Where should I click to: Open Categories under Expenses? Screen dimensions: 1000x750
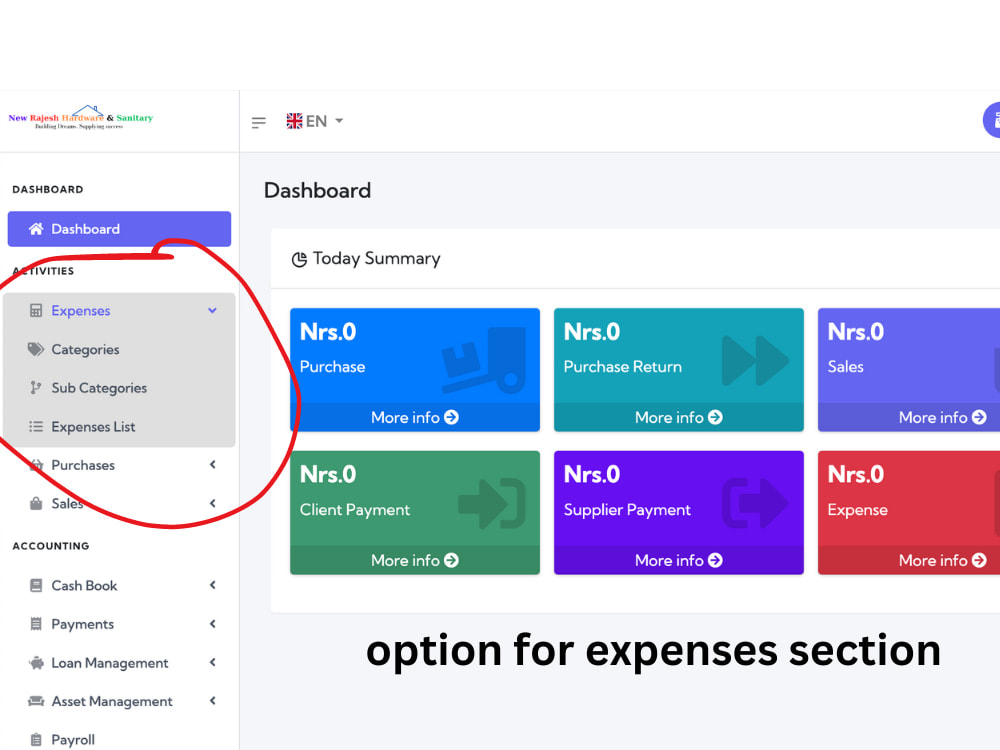point(119,349)
